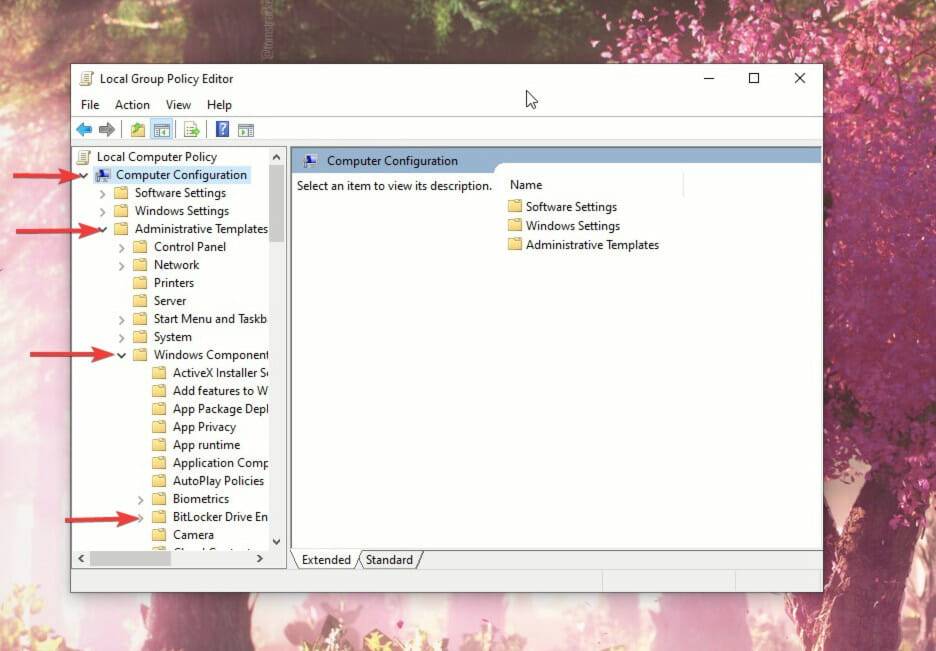Expand the Control Panel tree node
Image resolution: width=936 pixels, height=651 pixels.
point(119,247)
